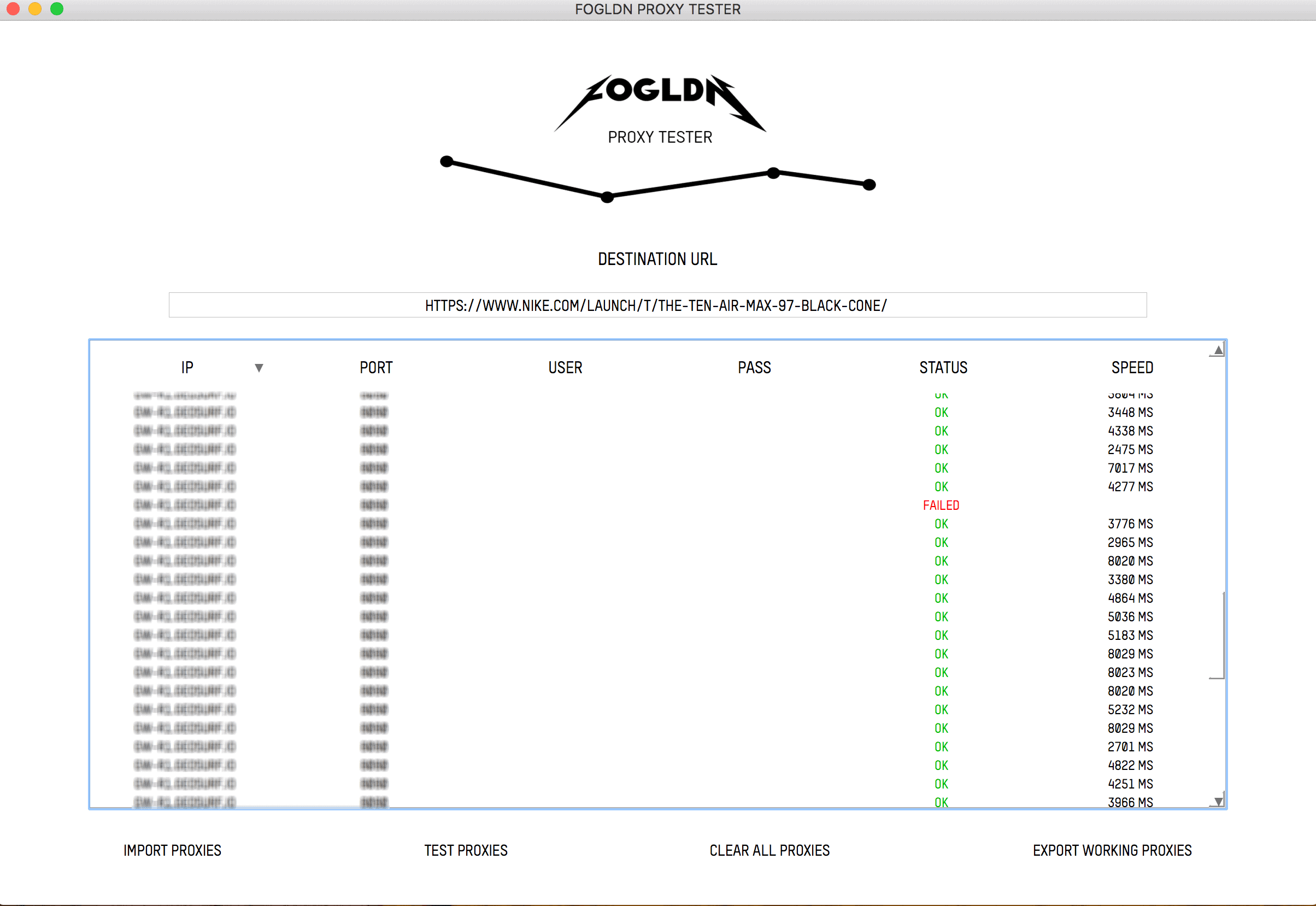
Task: Click the scroll up arrow of proxy table
Action: point(1218,350)
